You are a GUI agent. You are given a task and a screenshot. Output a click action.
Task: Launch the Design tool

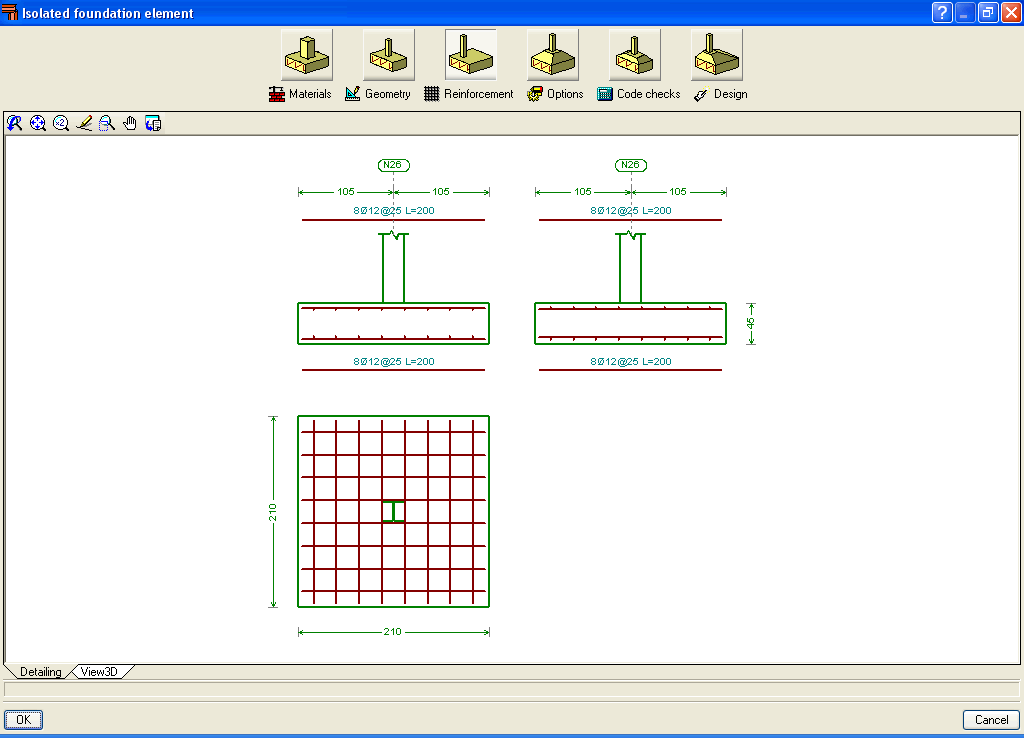click(720, 94)
